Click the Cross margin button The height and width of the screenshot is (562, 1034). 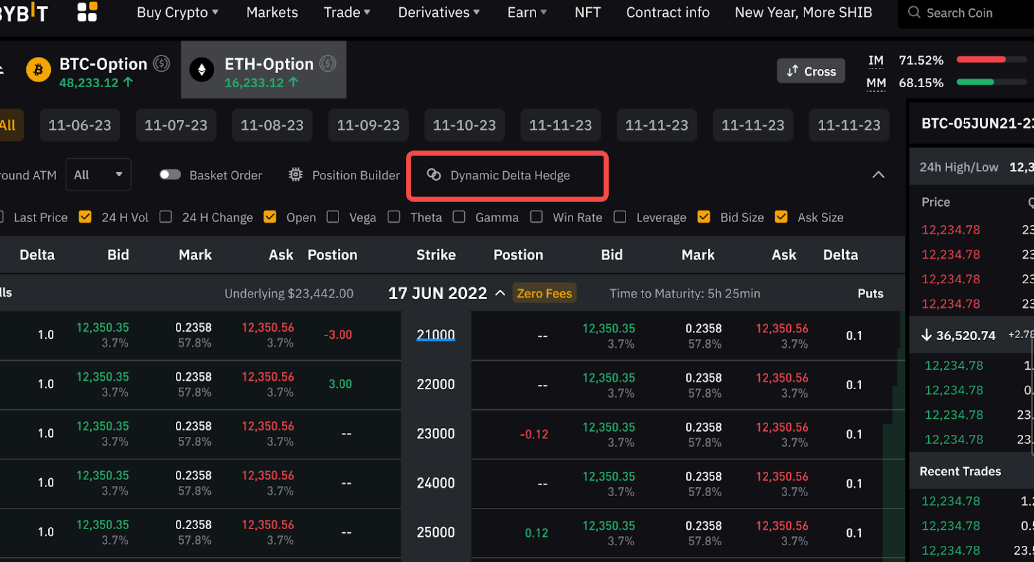811,71
